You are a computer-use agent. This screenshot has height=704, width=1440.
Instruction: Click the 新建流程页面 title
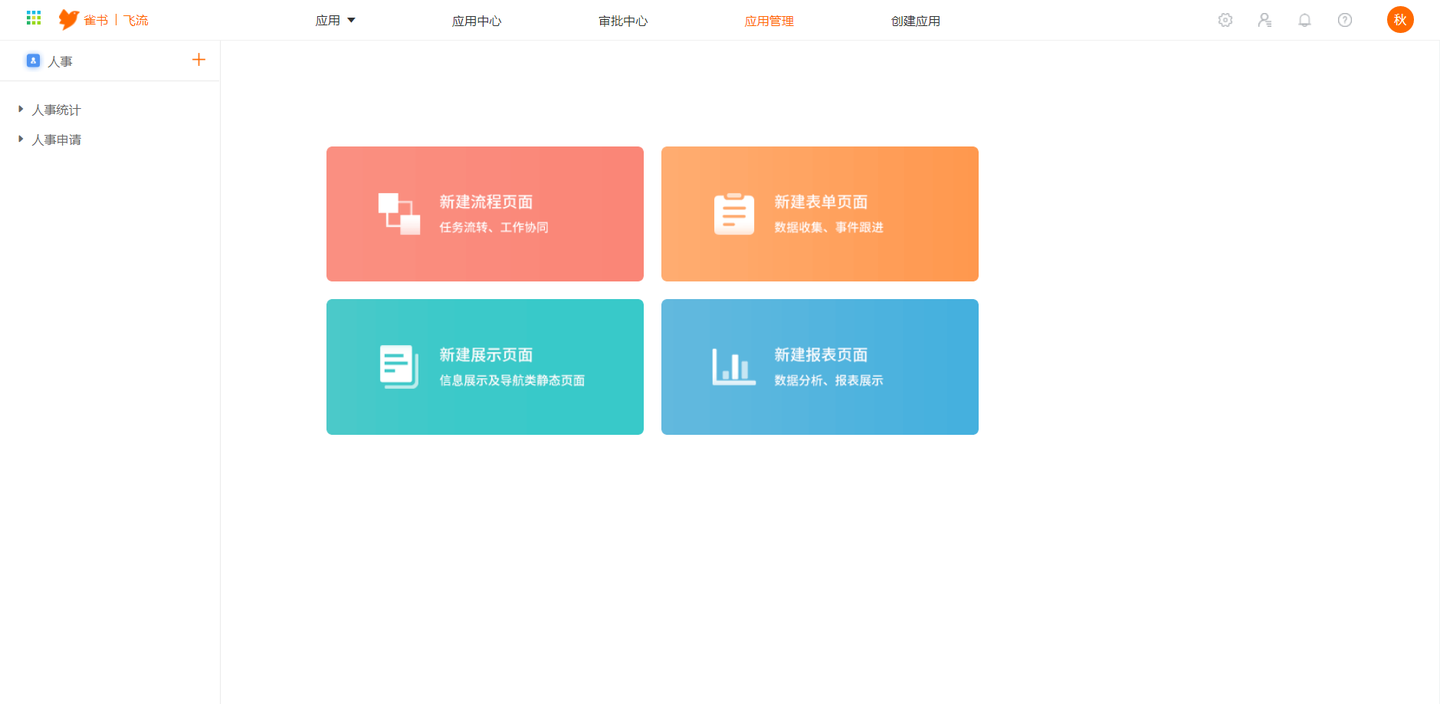486,202
